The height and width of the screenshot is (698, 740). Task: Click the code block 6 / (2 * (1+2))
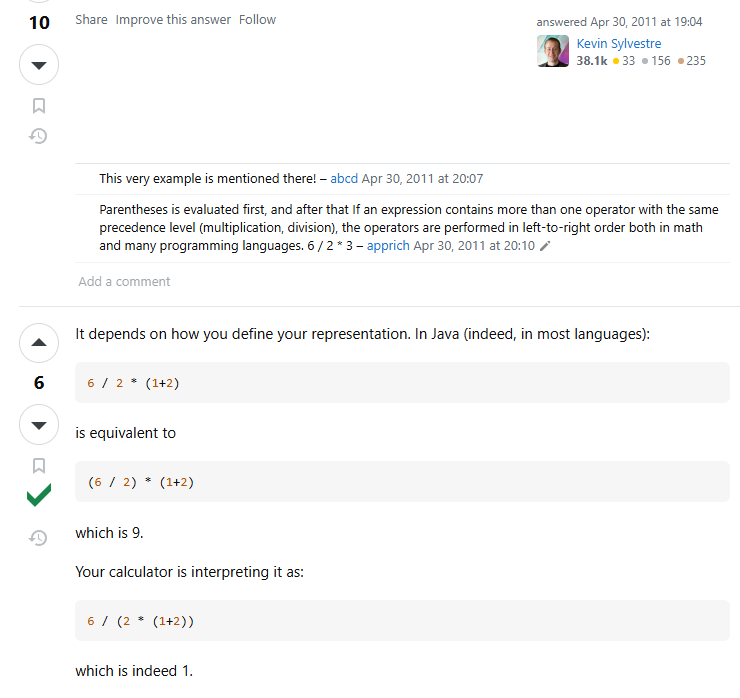[402, 621]
